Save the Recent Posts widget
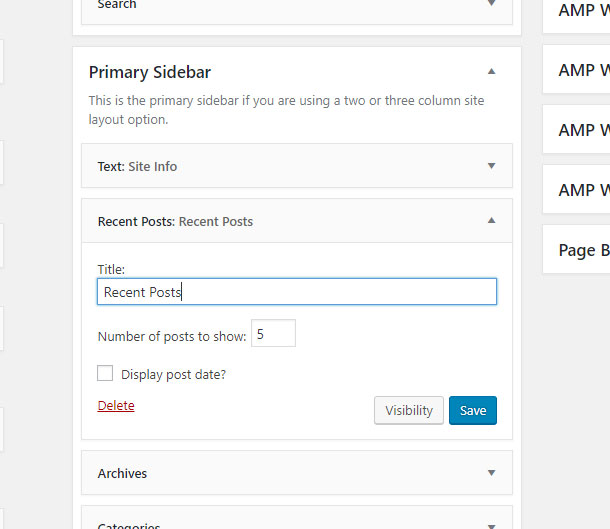The image size is (610, 529). (x=473, y=410)
